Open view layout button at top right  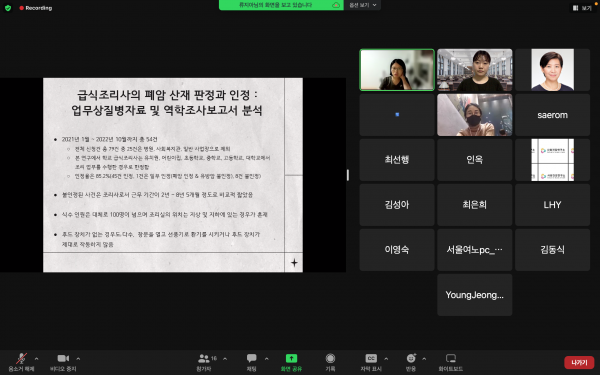tap(582, 8)
